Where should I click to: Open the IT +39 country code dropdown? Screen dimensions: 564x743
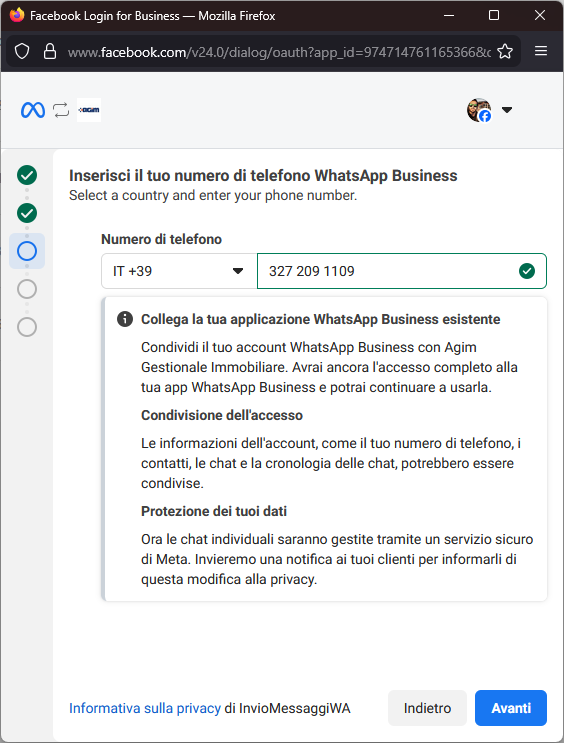pyautogui.click(x=179, y=271)
